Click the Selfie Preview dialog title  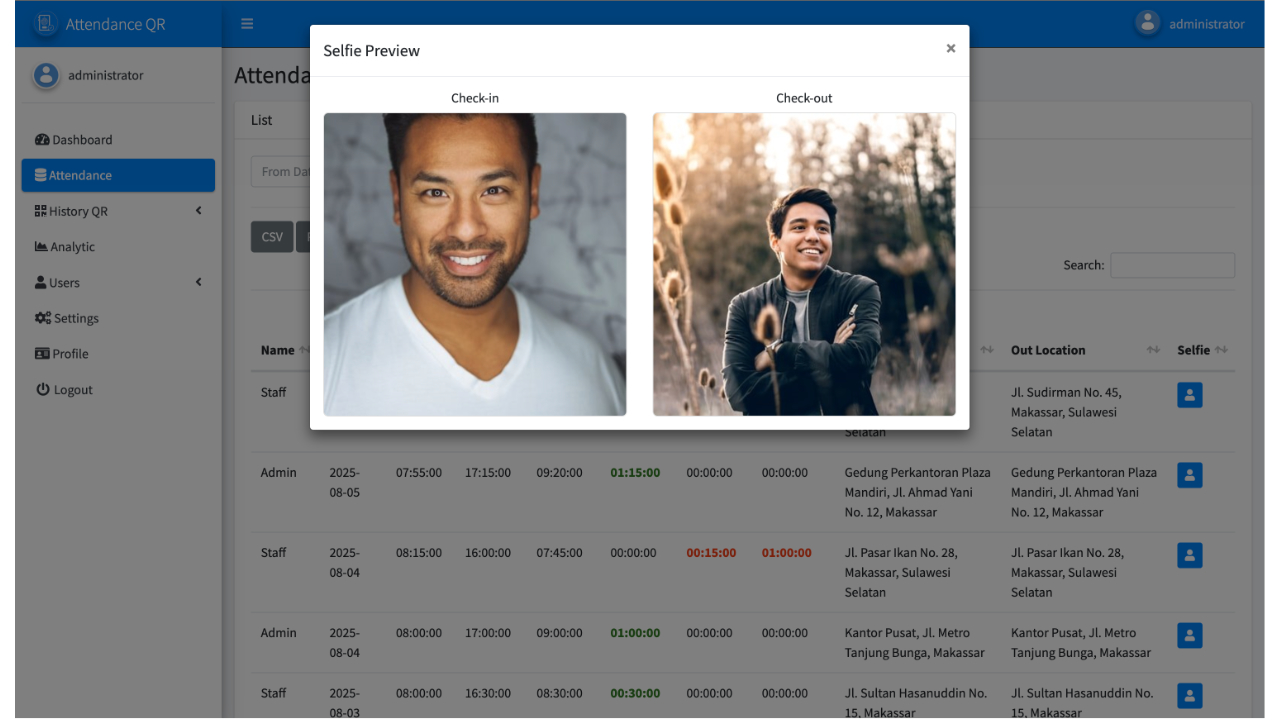click(371, 50)
